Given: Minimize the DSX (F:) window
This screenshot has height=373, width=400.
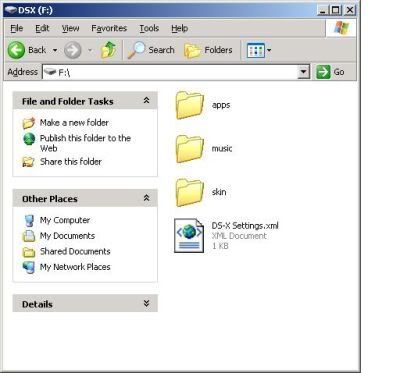Looking at the screenshot, I should point(323,10).
